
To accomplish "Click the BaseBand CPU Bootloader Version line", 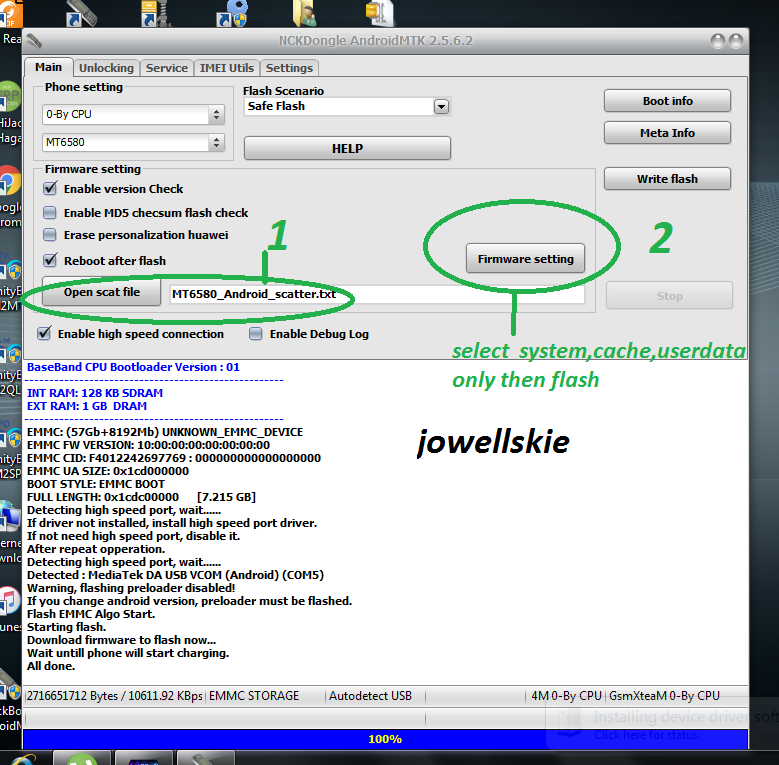I will click(133, 367).
